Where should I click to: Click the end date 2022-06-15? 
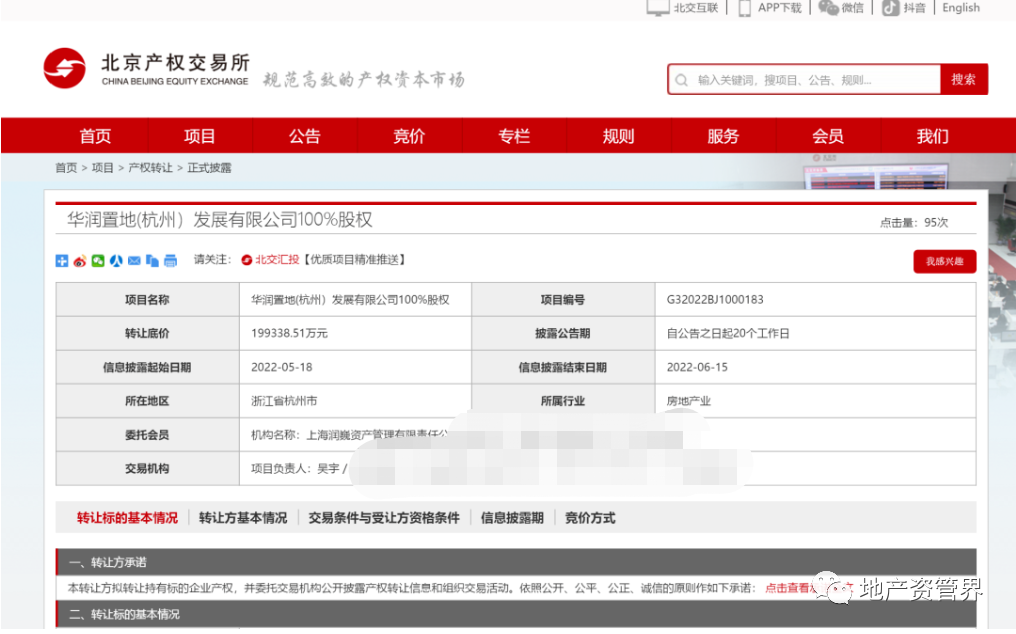point(697,367)
